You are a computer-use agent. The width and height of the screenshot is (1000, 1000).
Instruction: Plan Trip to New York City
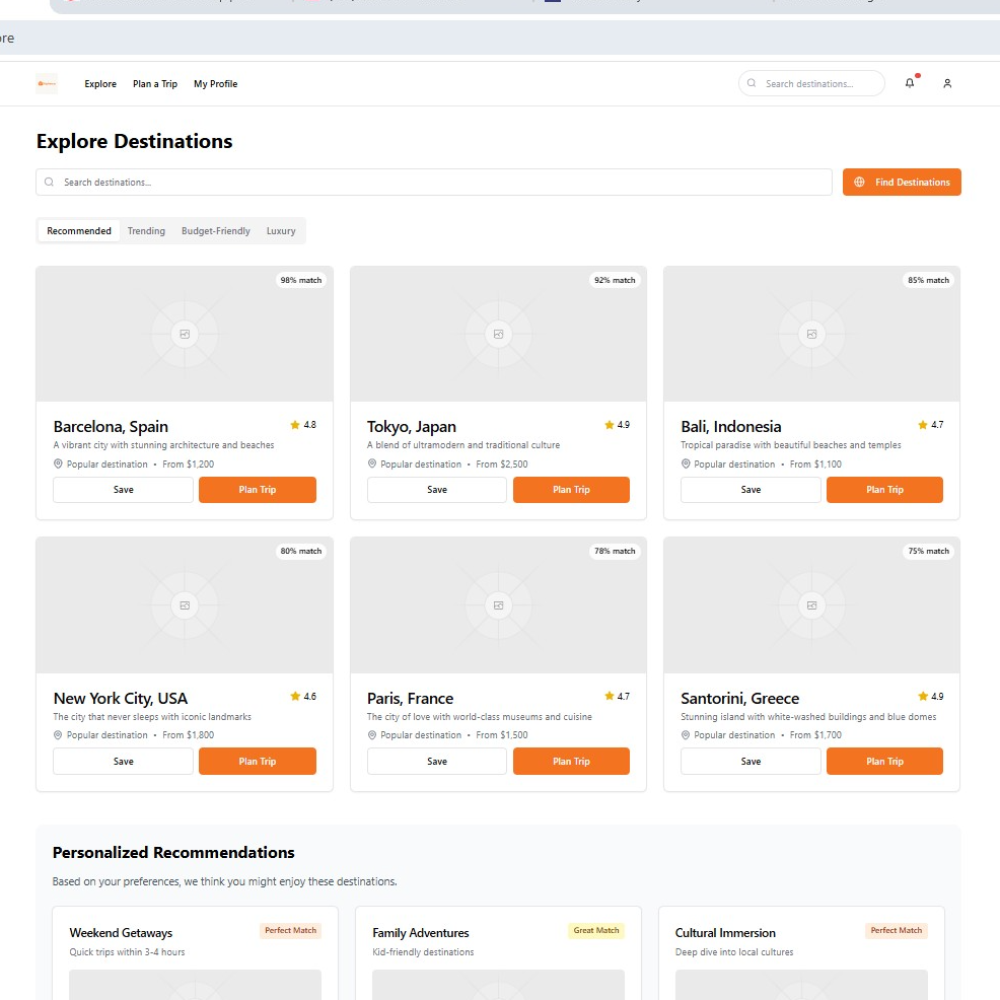tap(257, 761)
